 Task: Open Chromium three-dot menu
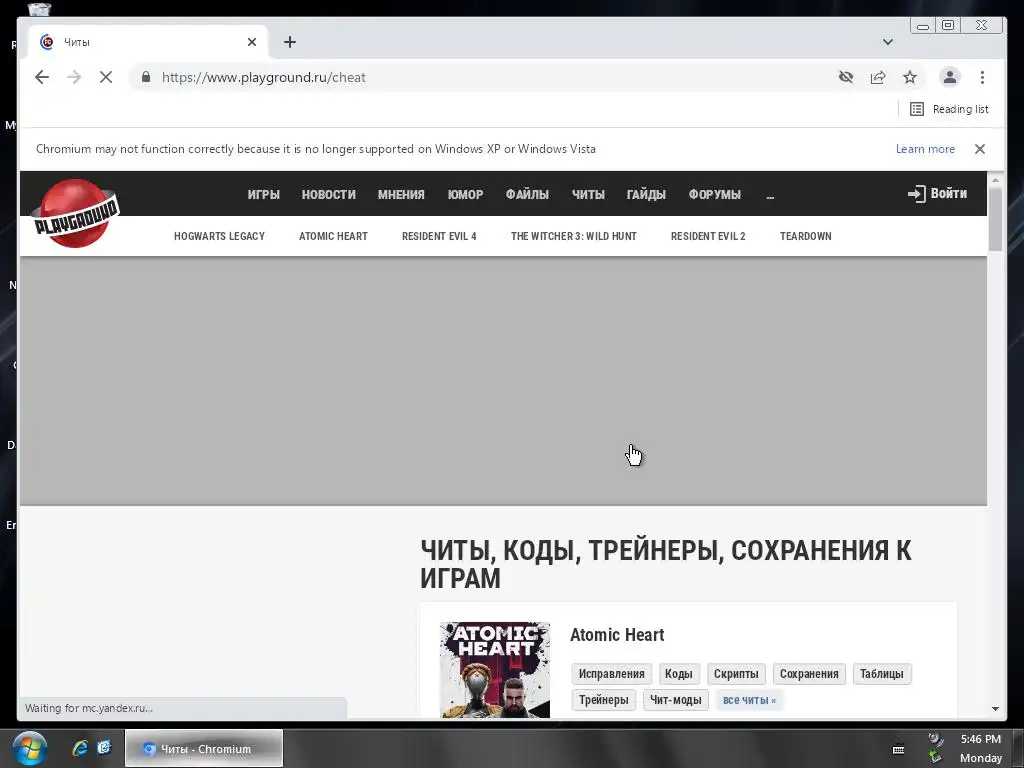982,77
